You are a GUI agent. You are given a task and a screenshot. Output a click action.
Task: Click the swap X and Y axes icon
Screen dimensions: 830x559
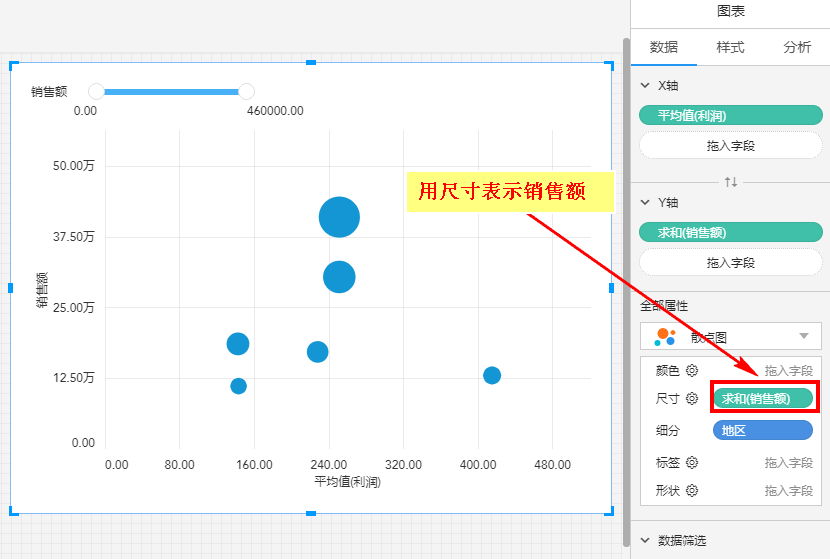click(x=731, y=182)
